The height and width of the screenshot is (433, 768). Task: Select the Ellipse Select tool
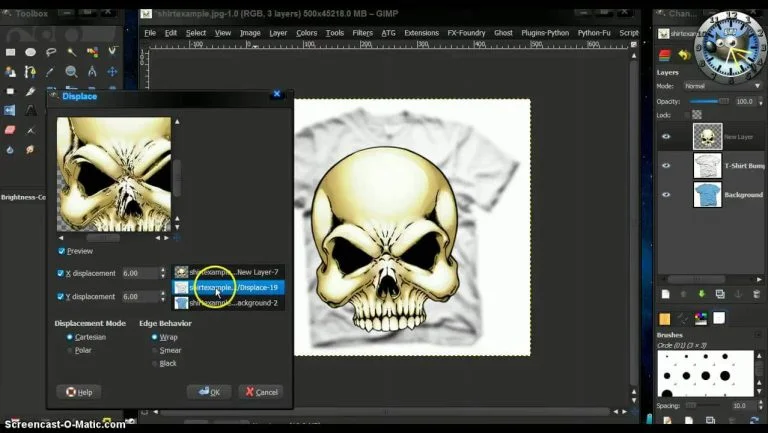(31, 52)
